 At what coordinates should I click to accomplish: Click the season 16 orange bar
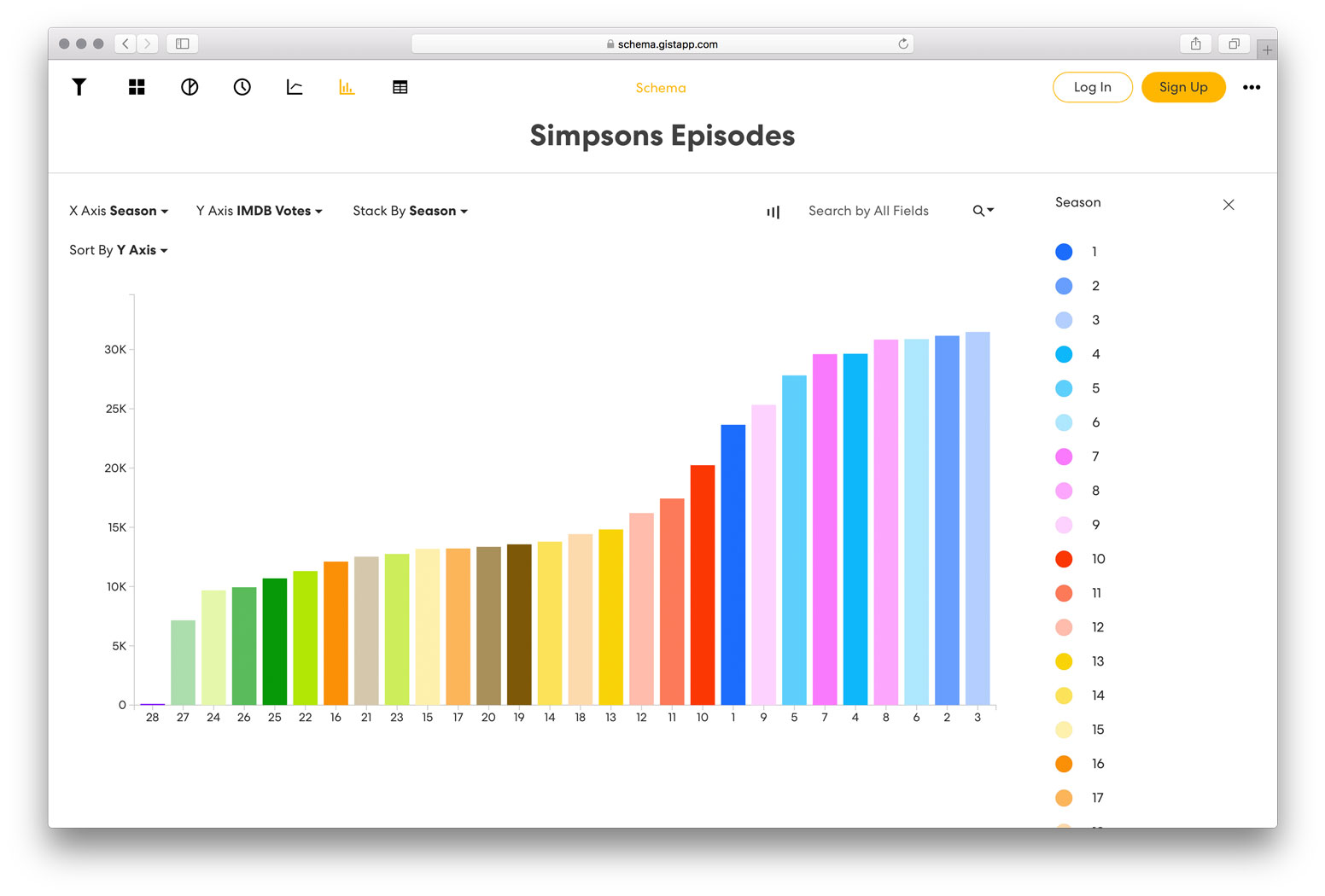[336, 633]
